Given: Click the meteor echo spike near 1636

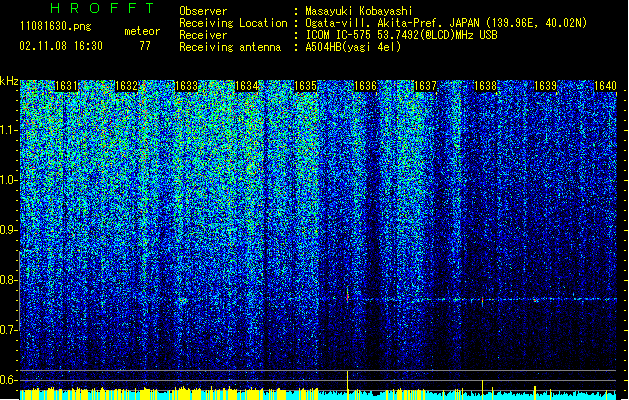Looking at the screenshot, I should pos(347,295).
